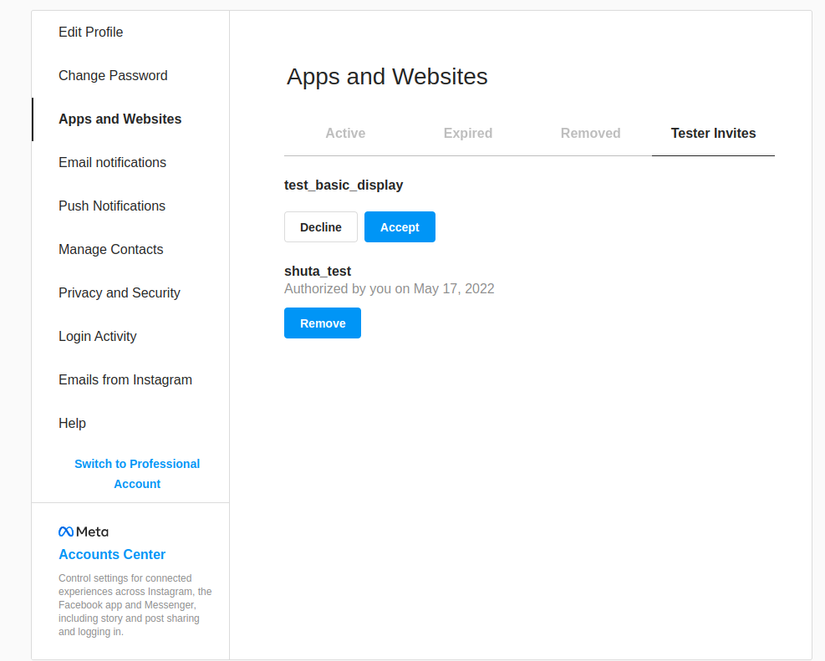Image resolution: width=825 pixels, height=661 pixels.
Task: Click the shuta_test app name
Action: [x=317, y=271]
